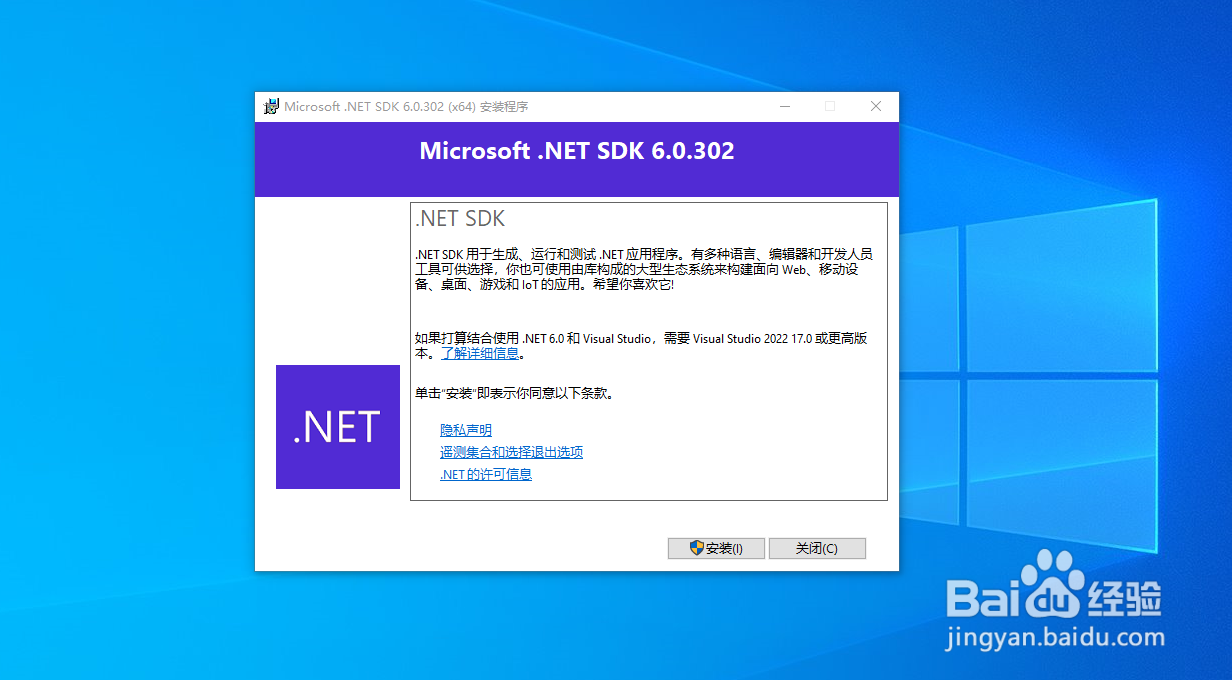Click the 关闭(C) close button
Image resolution: width=1232 pixels, height=680 pixels.
[817, 548]
